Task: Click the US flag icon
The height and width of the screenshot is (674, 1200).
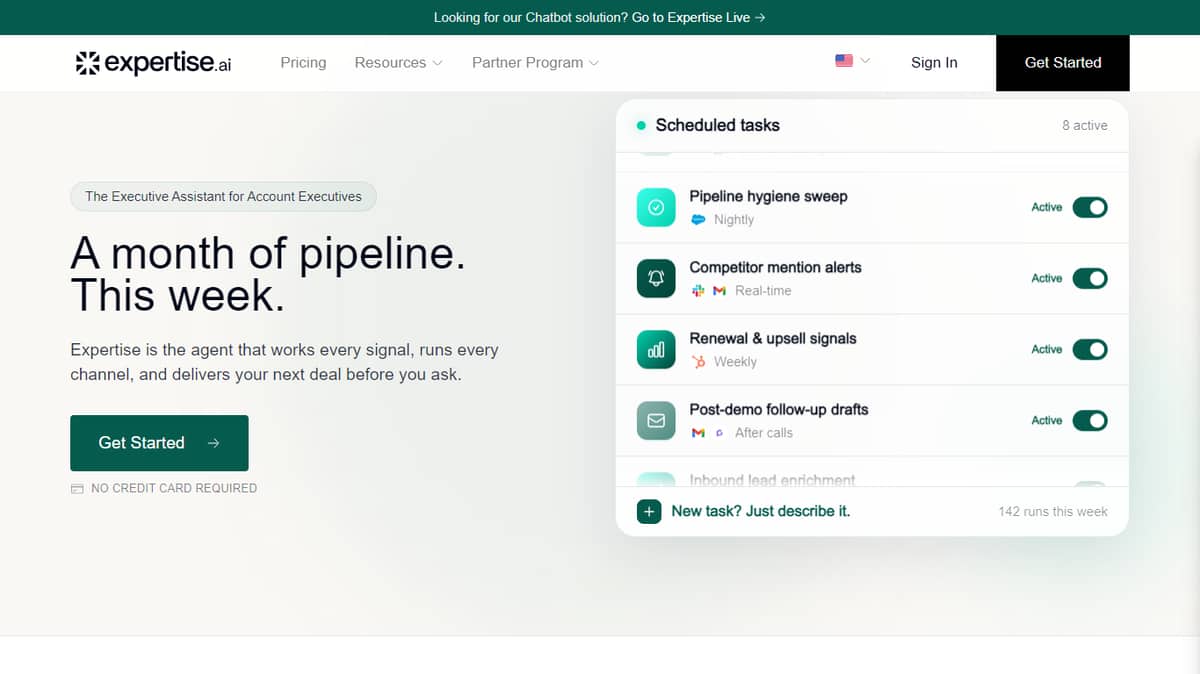Action: [844, 61]
